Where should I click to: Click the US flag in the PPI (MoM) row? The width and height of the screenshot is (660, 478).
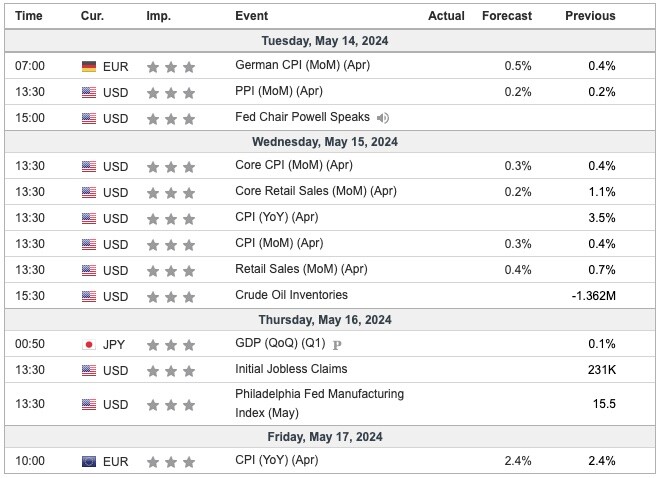pyautogui.click(x=89, y=93)
